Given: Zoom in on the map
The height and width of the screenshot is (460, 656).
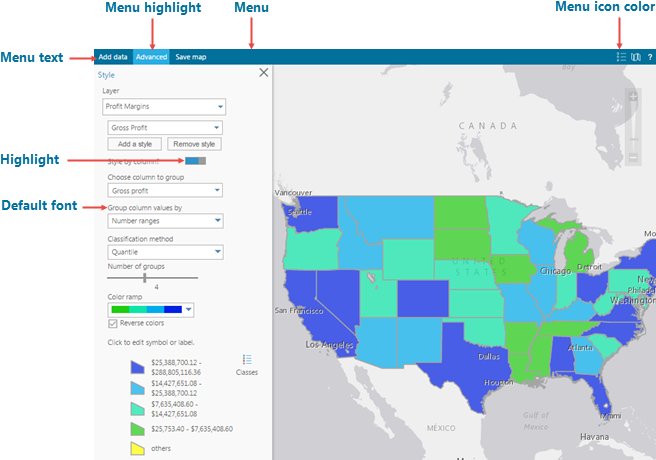Looking at the screenshot, I should tap(632, 98).
